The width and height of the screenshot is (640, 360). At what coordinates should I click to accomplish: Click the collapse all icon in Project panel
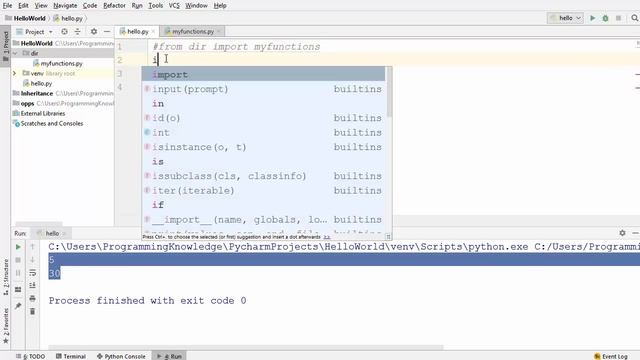[78, 31]
